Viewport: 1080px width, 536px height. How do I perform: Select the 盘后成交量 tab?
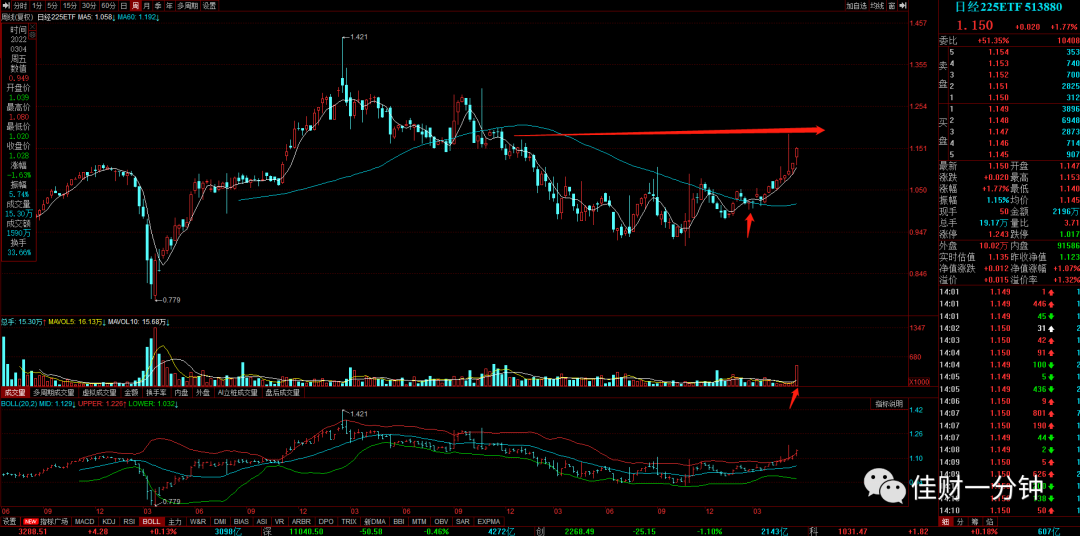click(283, 393)
